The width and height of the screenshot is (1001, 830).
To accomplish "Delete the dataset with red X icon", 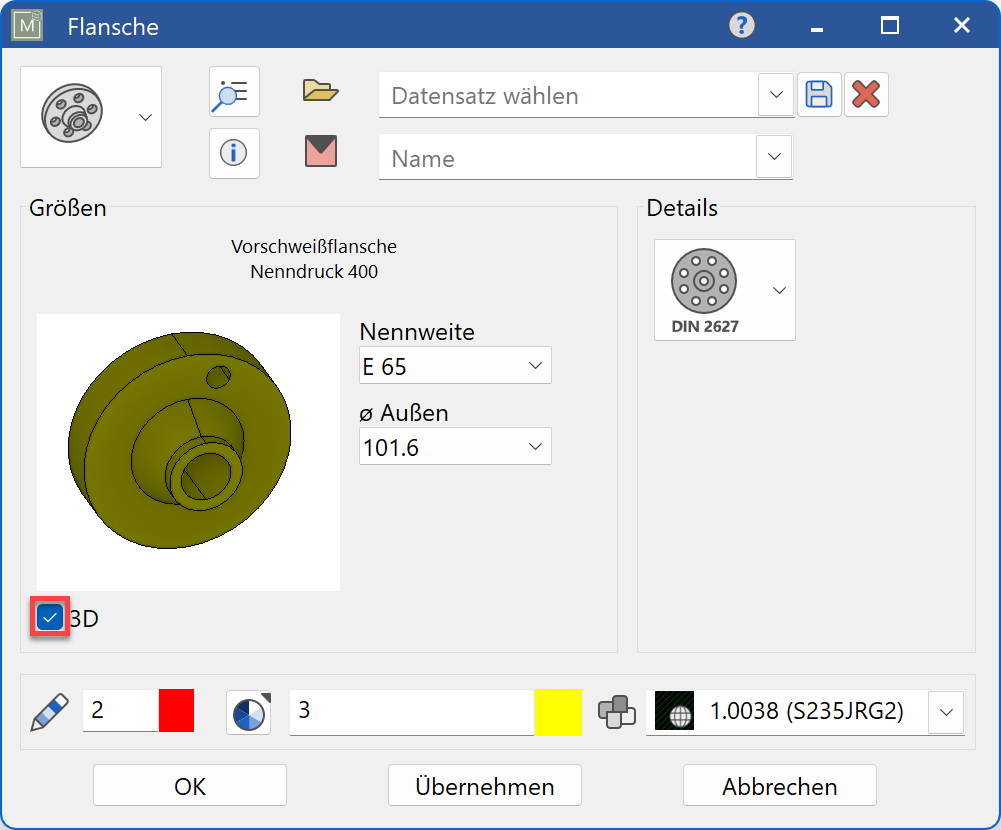I will tap(866, 95).
